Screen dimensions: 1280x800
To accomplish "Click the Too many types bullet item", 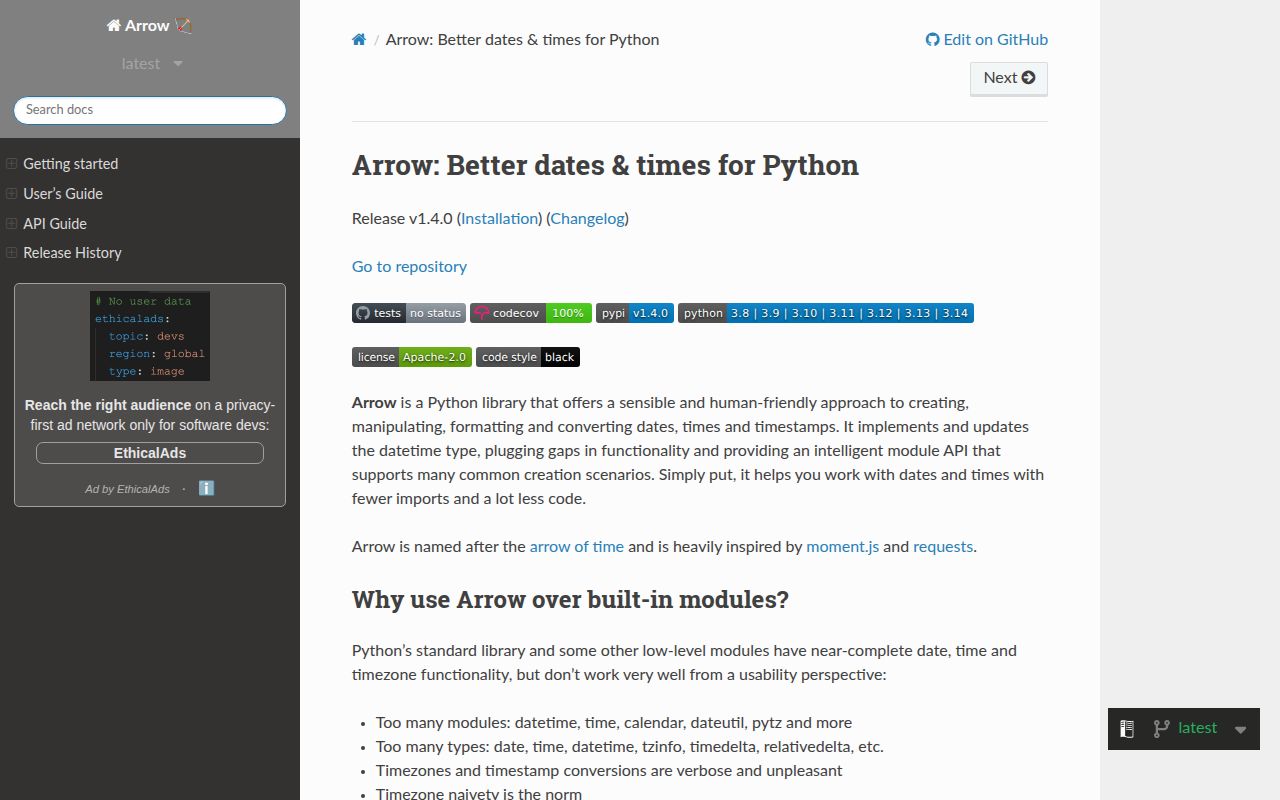I will coord(630,747).
